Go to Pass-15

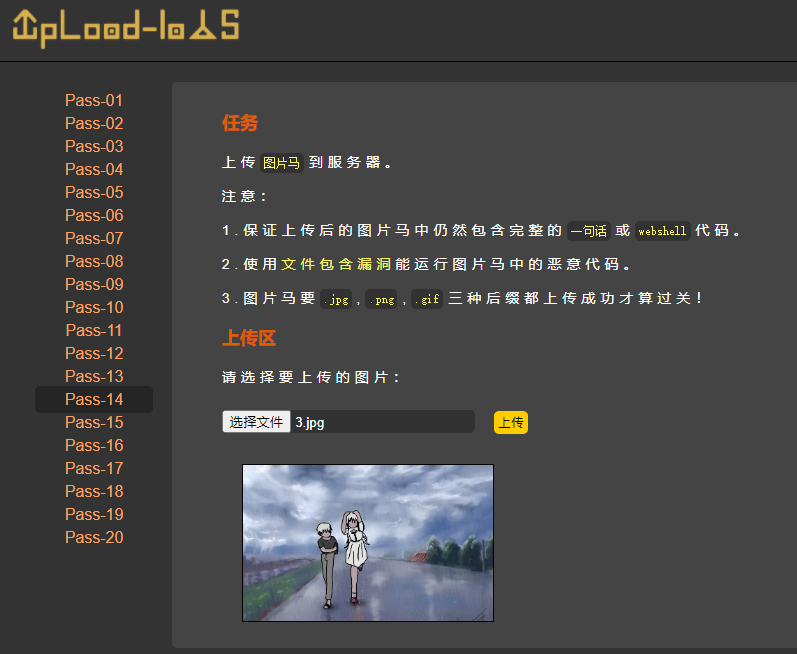(x=94, y=422)
